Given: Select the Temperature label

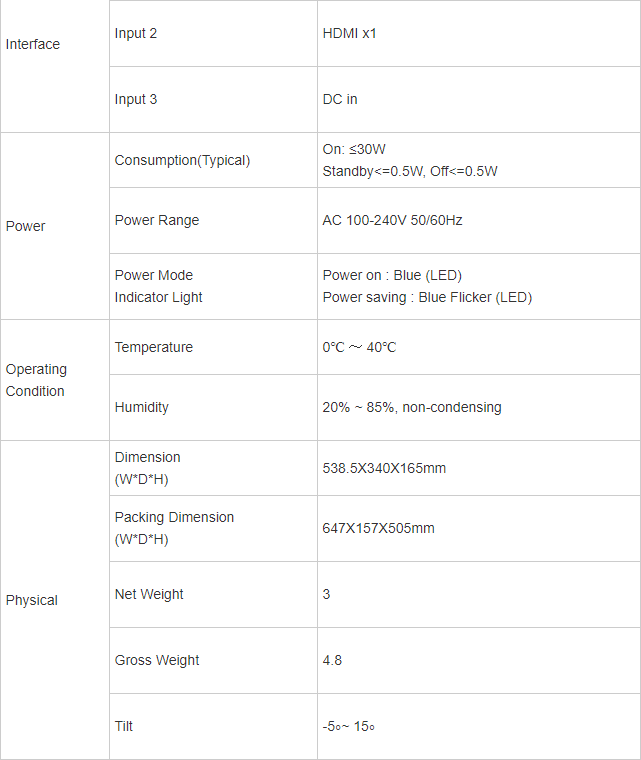Looking at the screenshot, I should coord(154,347).
